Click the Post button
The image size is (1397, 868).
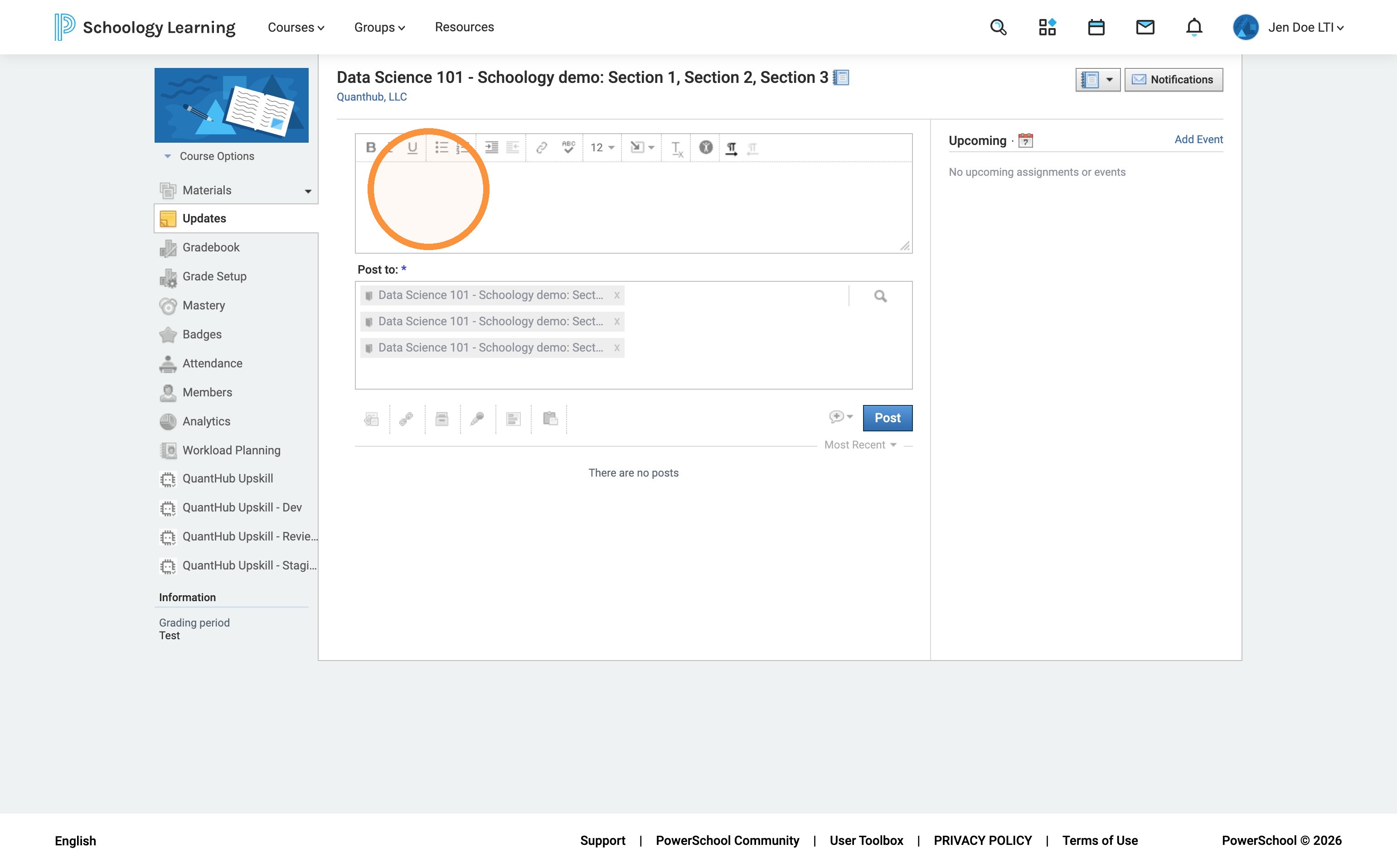point(888,418)
